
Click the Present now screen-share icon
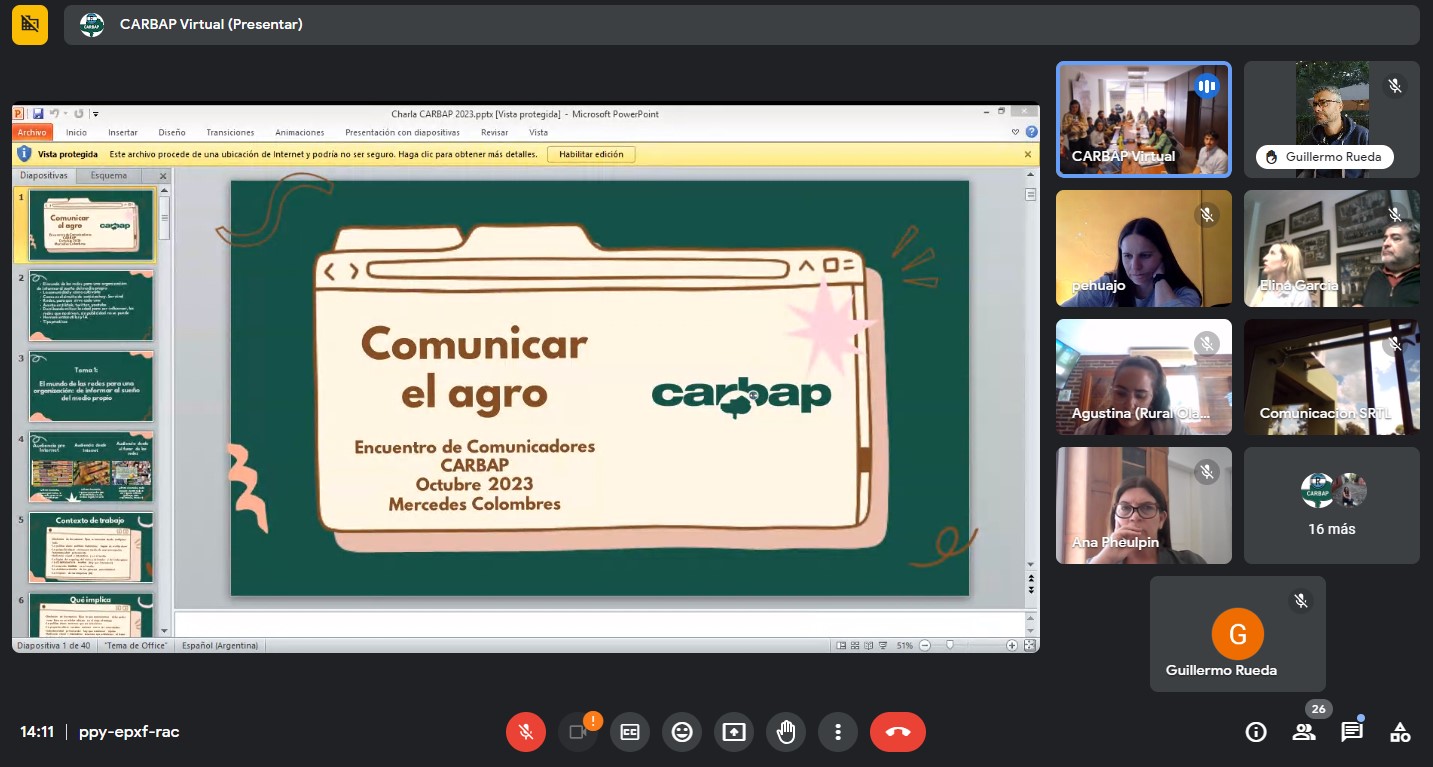pos(734,732)
